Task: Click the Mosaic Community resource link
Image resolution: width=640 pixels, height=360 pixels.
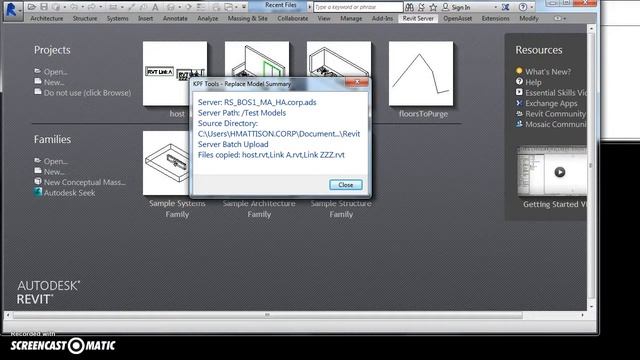Action: point(556,124)
